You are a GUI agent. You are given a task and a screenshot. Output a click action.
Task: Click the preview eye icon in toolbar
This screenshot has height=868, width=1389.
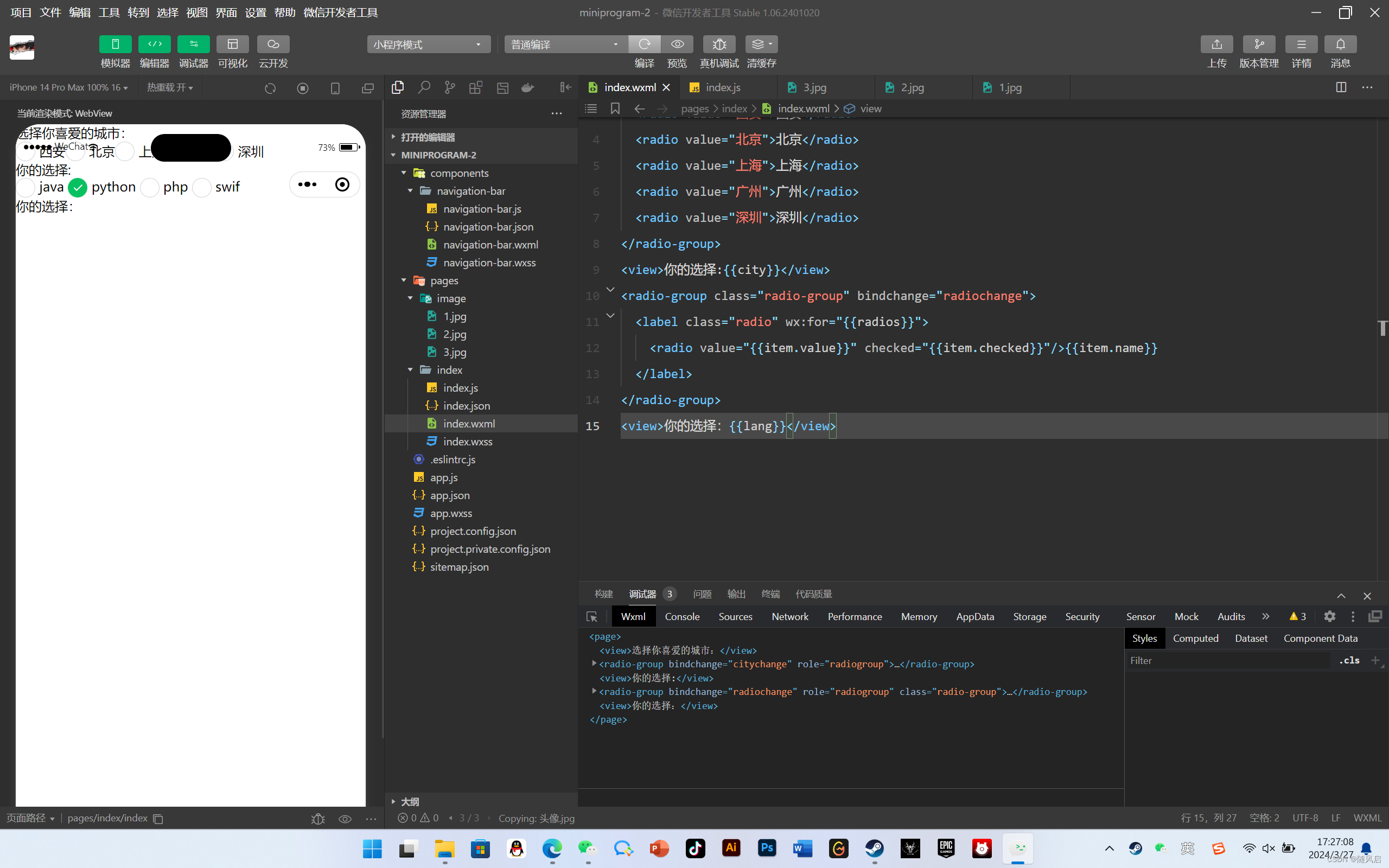677,44
